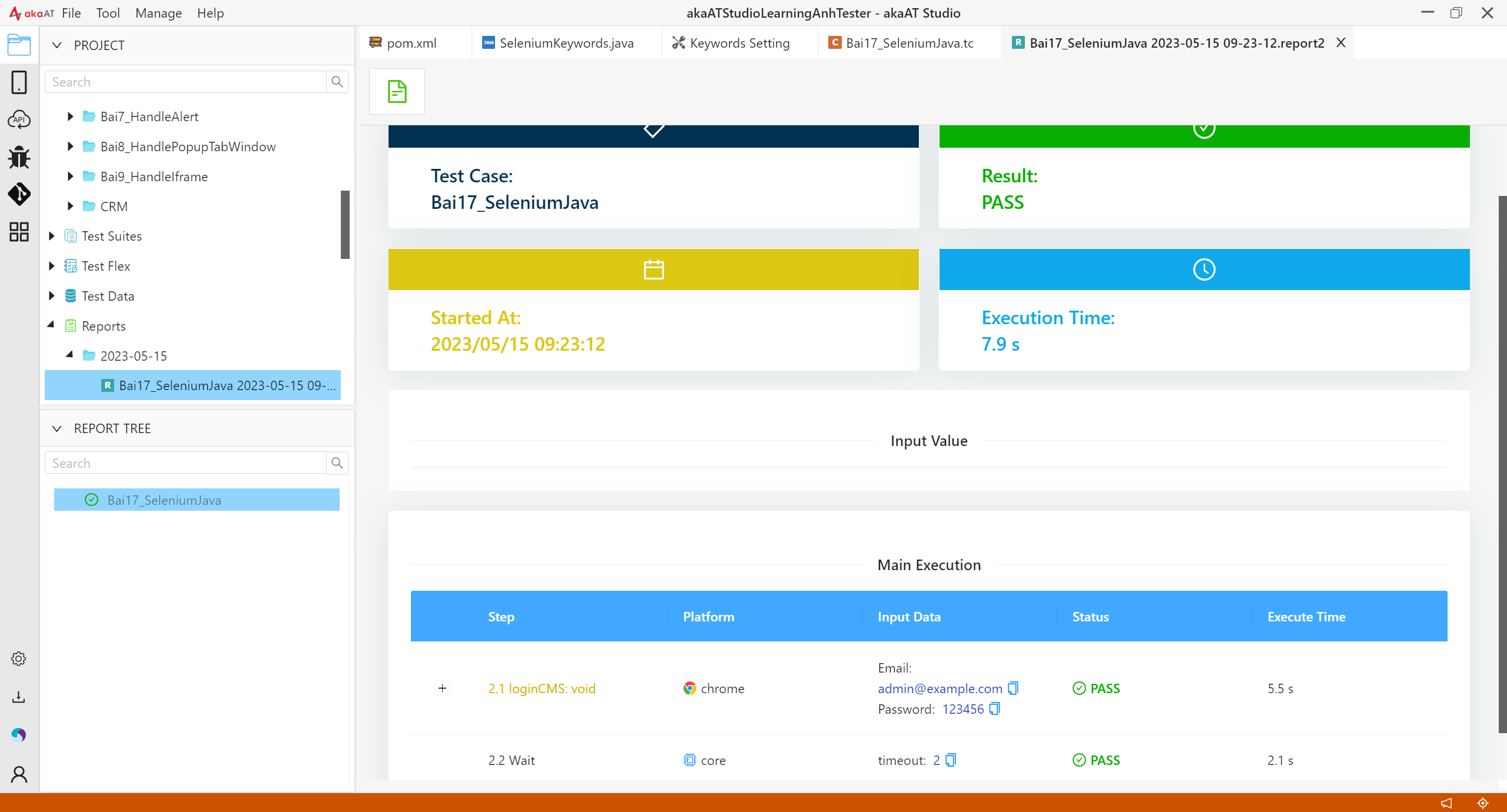Click the 2.2 Wait step text
1507x812 pixels.
click(512, 760)
